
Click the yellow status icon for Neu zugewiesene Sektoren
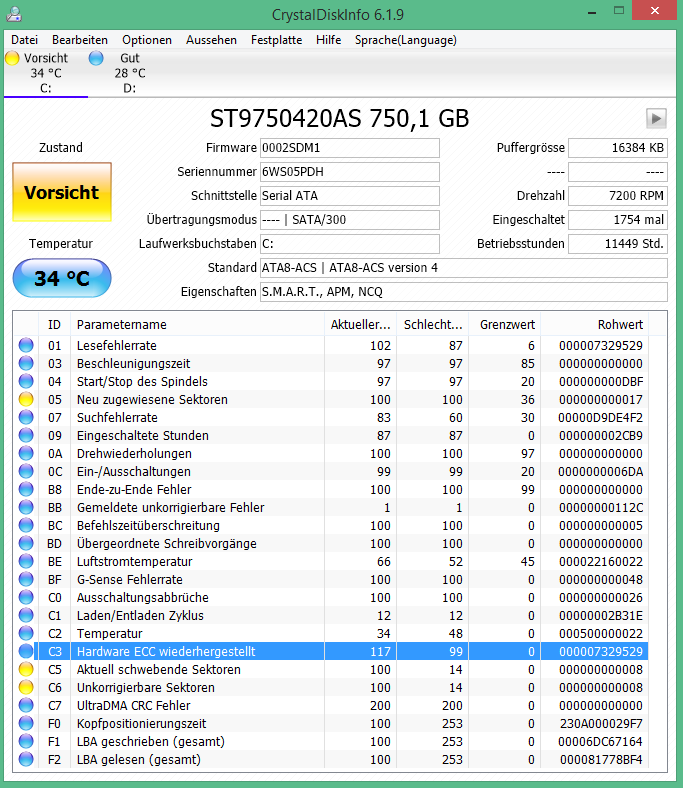coord(26,400)
